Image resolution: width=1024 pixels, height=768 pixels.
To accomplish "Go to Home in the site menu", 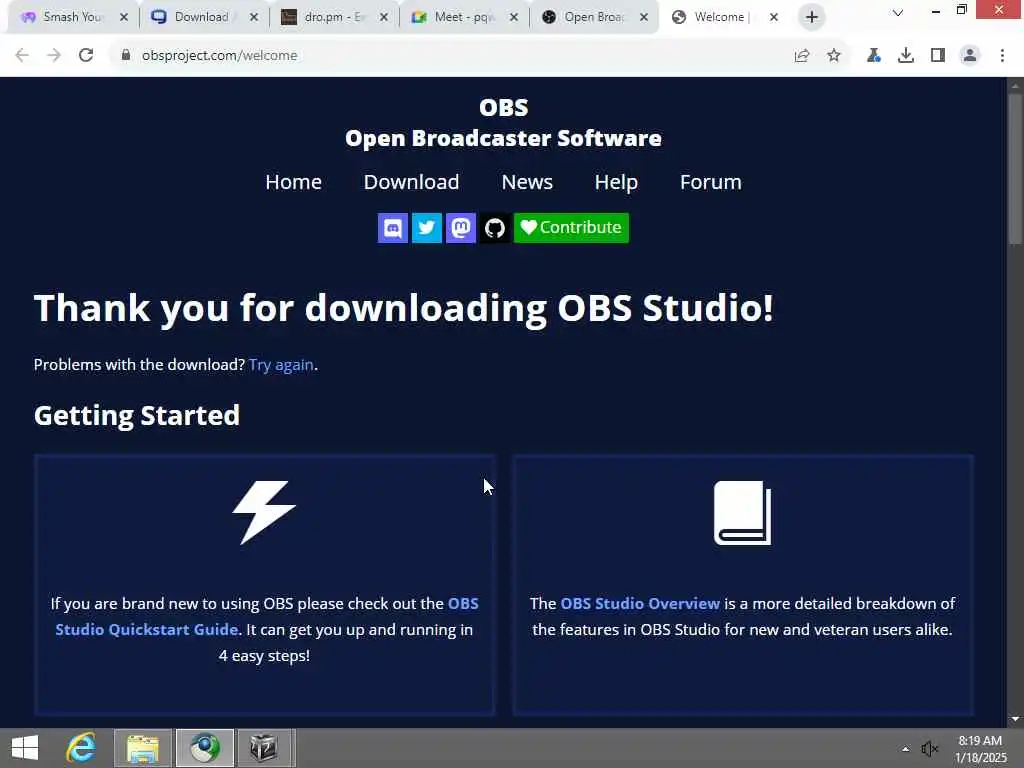I will click(293, 182).
